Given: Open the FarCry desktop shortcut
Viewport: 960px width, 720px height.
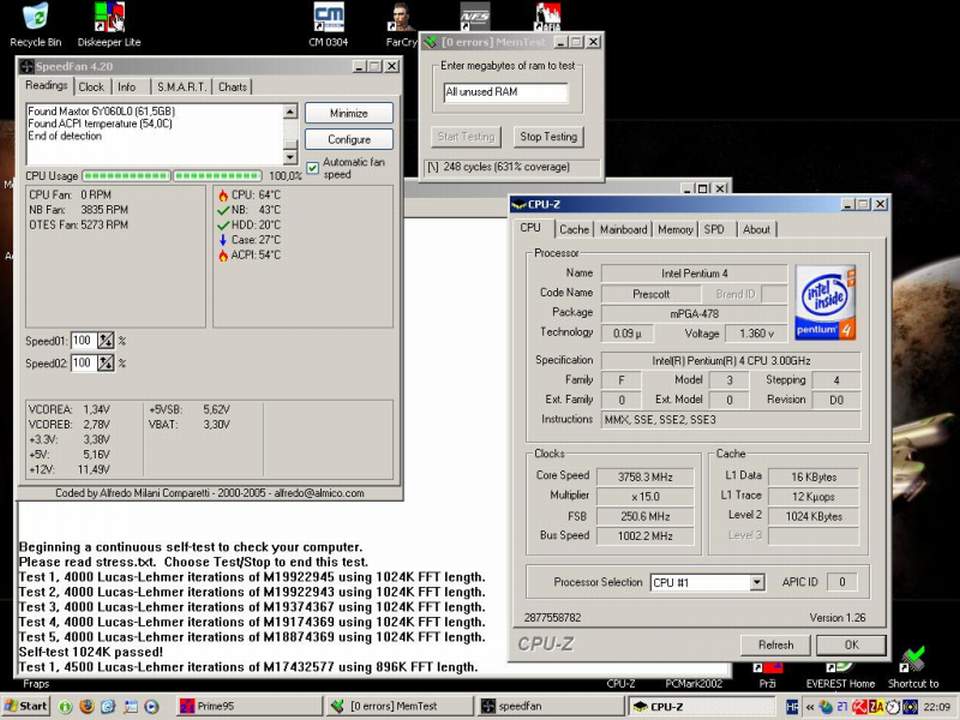Looking at the screenshot, I should (x=401, y=18).
